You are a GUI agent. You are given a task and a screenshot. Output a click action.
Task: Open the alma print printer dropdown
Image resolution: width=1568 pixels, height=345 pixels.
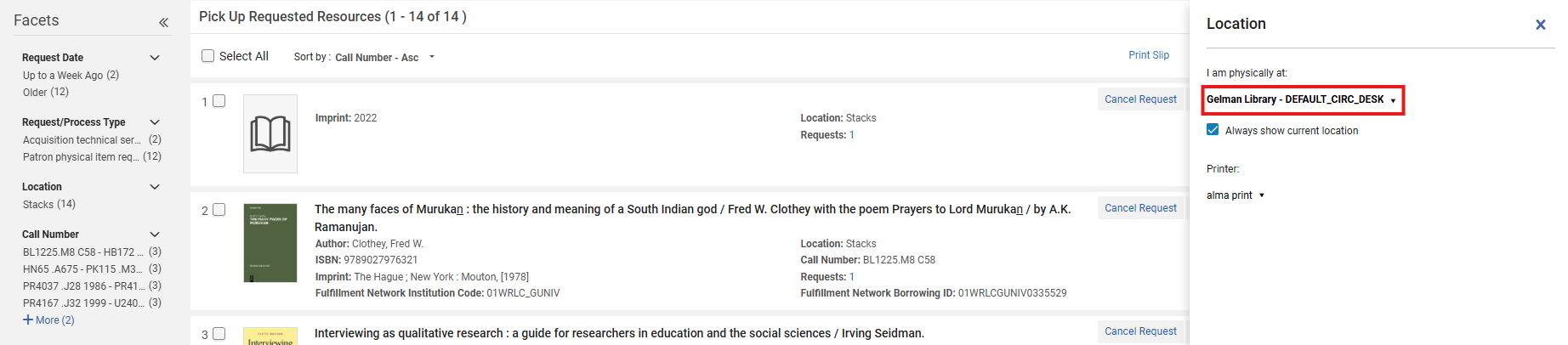click(x=1236, y=195)
